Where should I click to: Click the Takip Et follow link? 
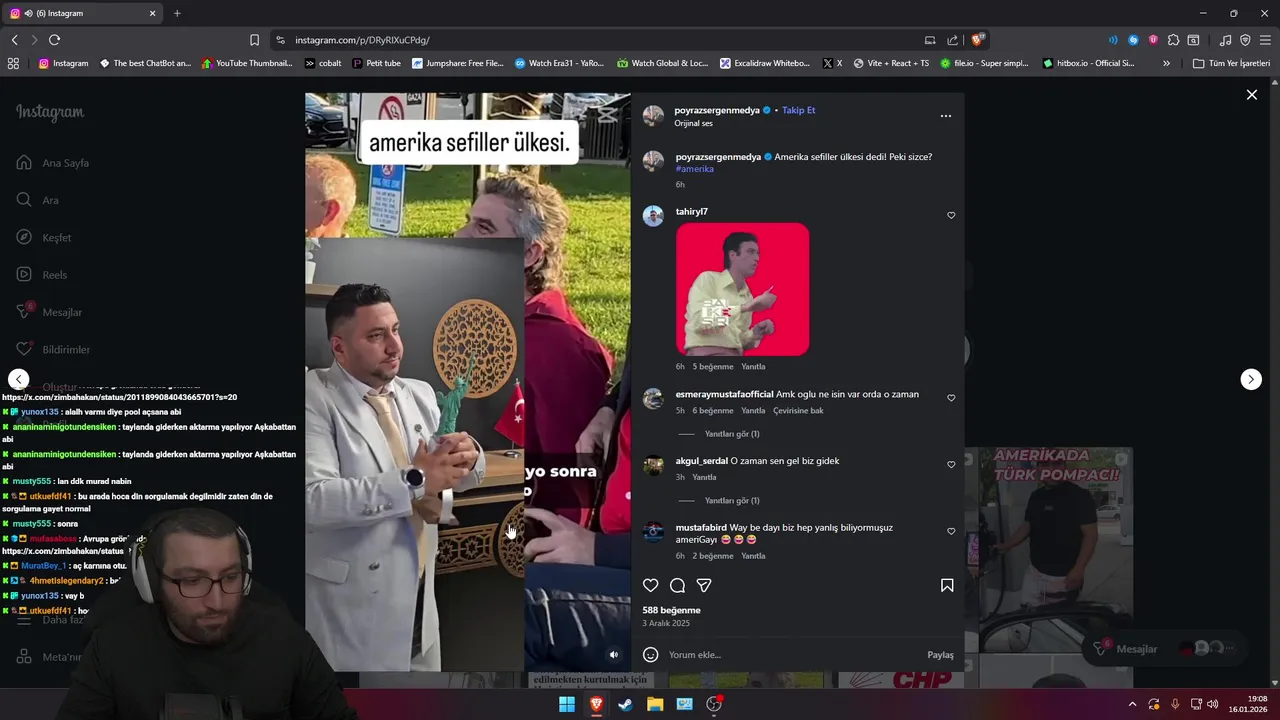click(x=799, y=110)
